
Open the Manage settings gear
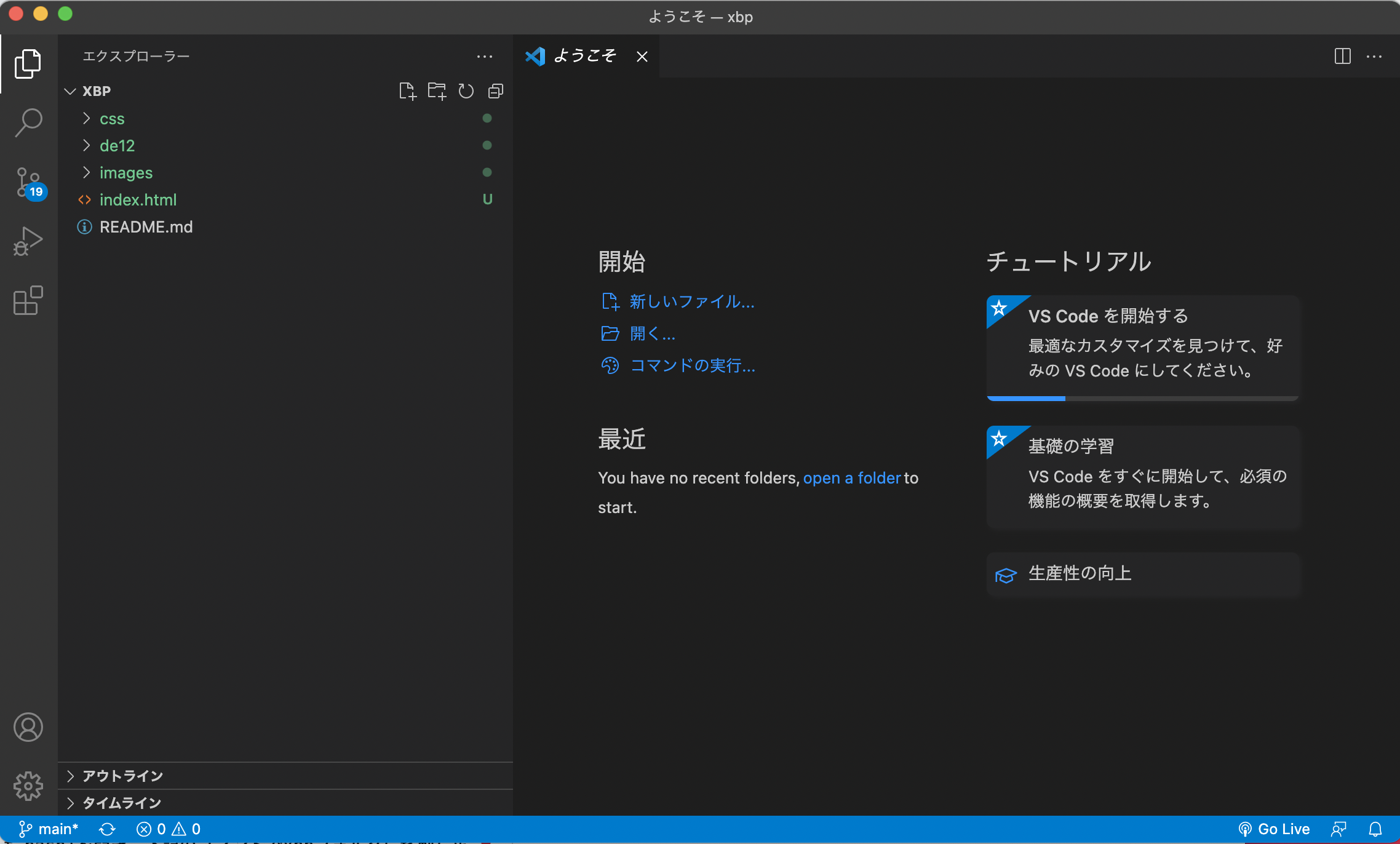(28, 786)
